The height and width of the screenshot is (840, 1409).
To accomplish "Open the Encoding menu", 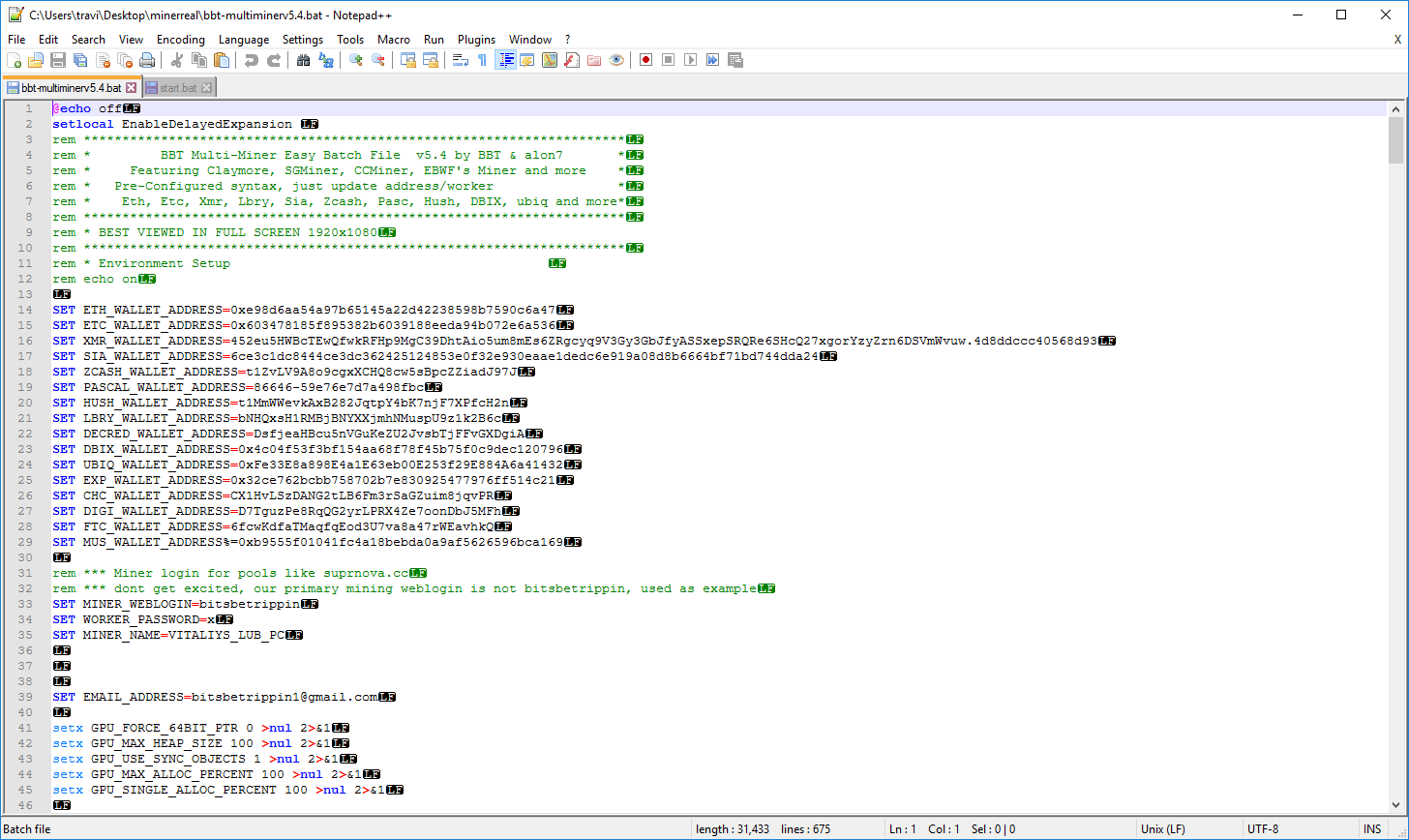I will 181,40.
